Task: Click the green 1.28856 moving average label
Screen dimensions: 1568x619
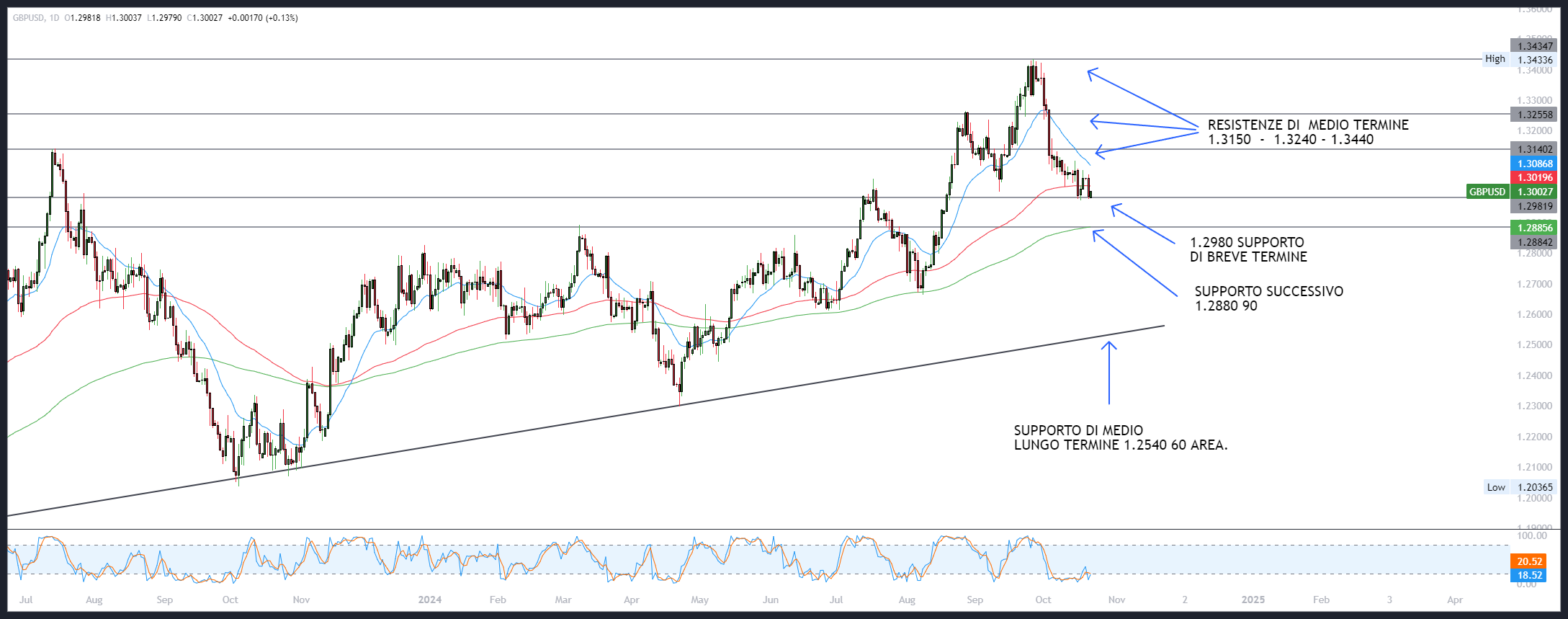Action: point(1535,228)
